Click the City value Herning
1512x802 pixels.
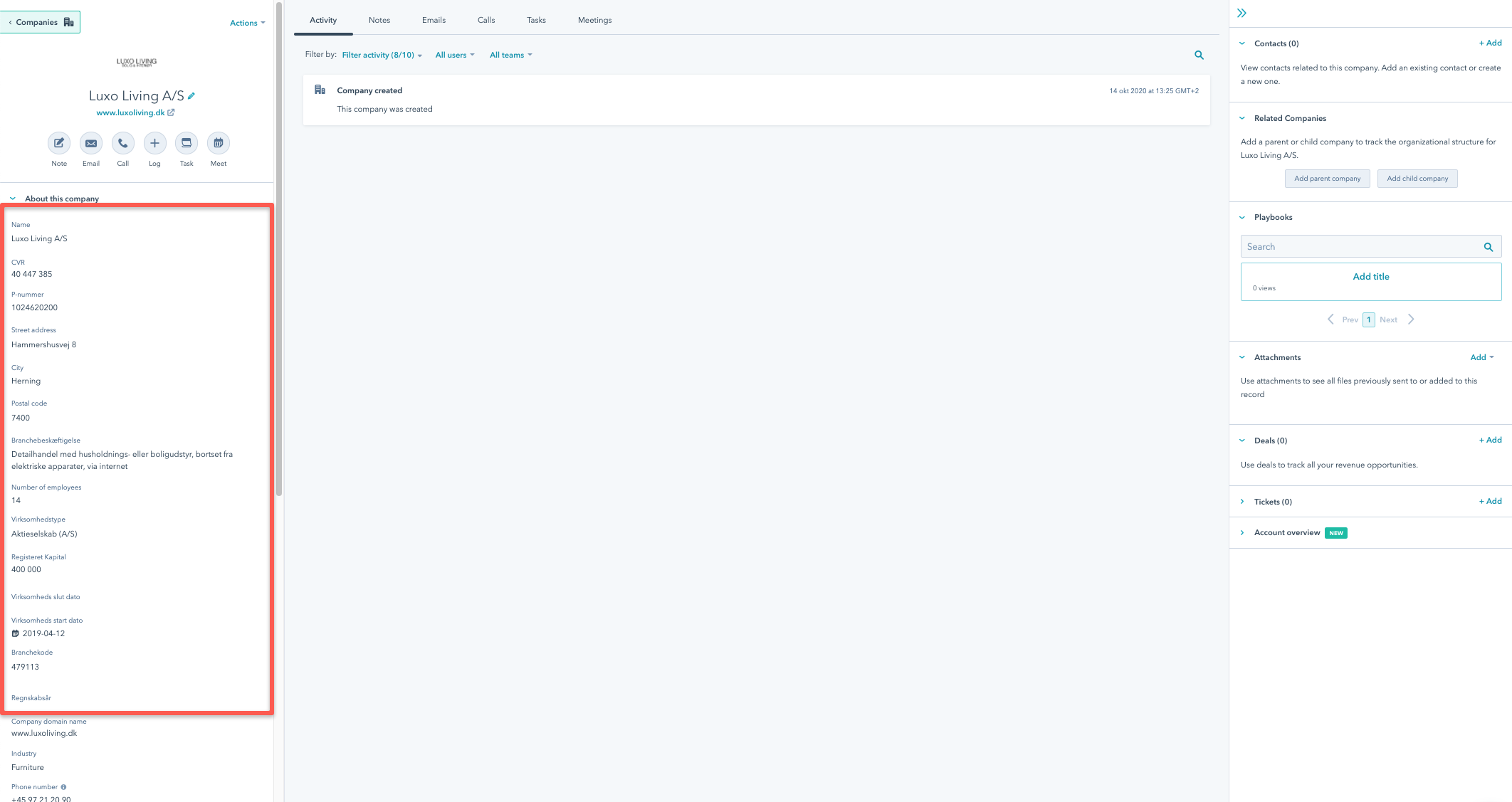(26, 381)
